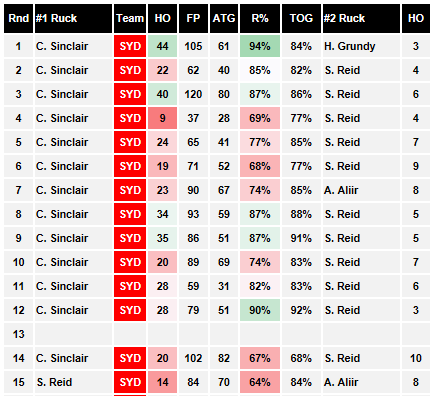Image resolution: width=434 pixels, height=396 pixels.
Task: Click S. Reid as #1 Ruck in round 15
Action: 54,382
